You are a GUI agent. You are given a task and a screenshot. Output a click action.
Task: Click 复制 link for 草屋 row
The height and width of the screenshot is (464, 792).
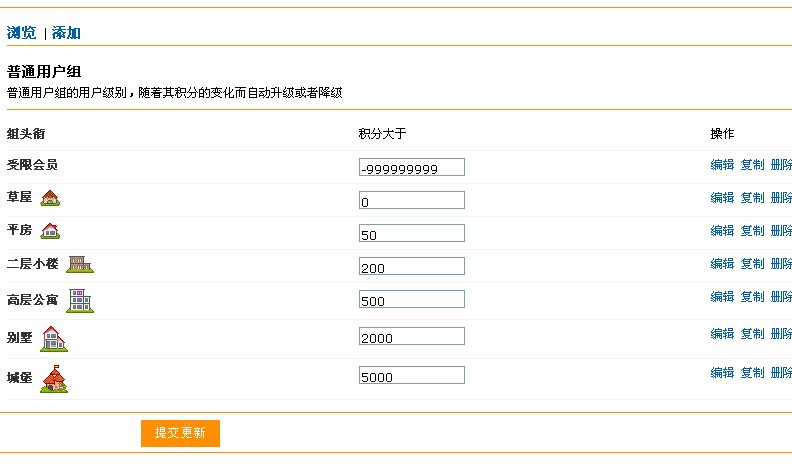pos(752,197)
